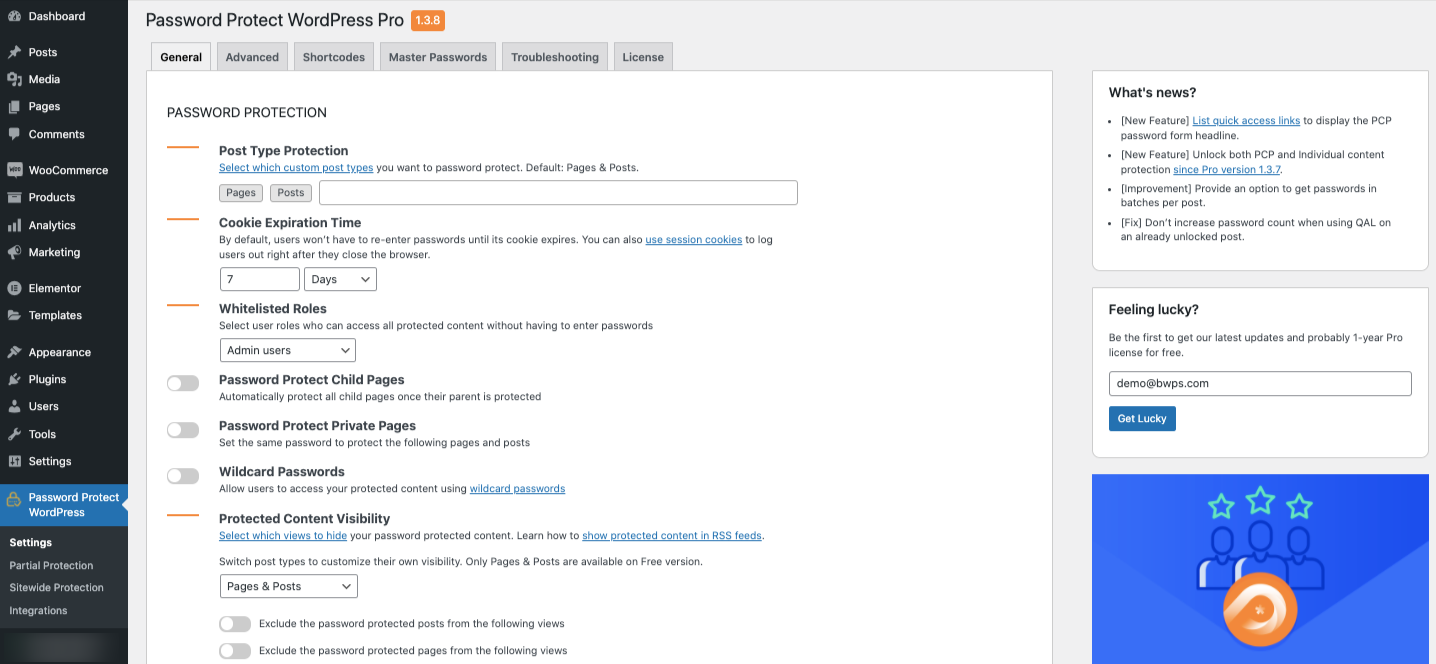Viewport: 1436px width, 664px height.
Task: Follow the use session cookies link
Action: pos(694,240)
